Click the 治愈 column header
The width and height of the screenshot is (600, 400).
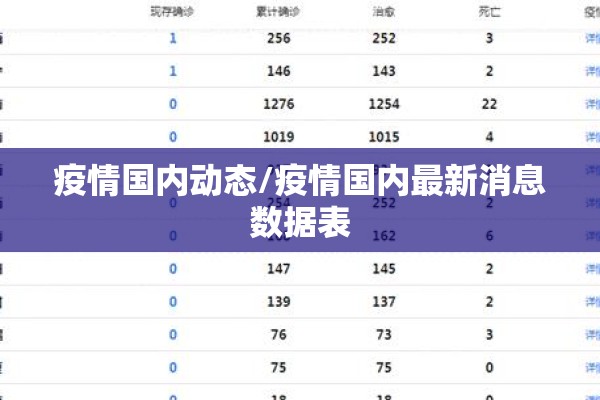[x=384, y=12]
